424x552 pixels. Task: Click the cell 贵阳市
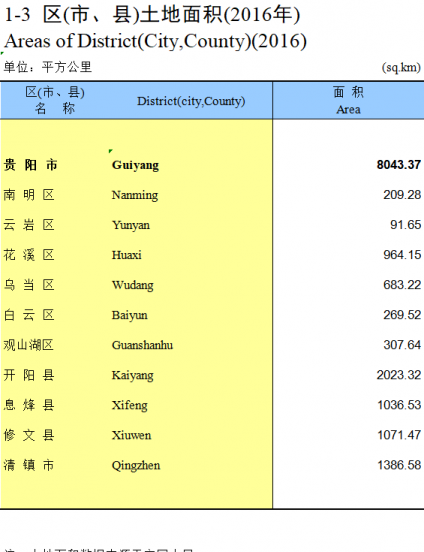(30, 165)
